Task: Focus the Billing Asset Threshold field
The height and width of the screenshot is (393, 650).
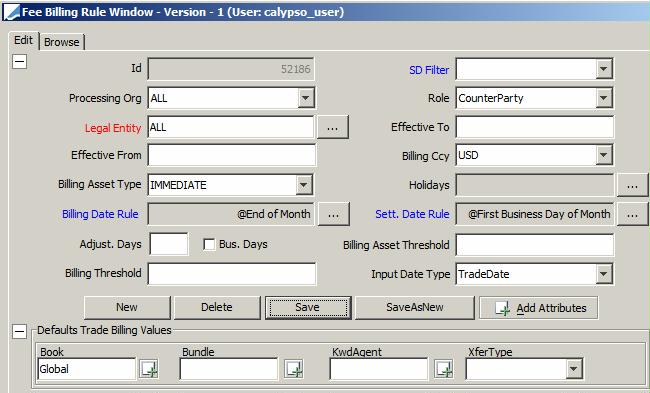Action: (x=535, y=245)
